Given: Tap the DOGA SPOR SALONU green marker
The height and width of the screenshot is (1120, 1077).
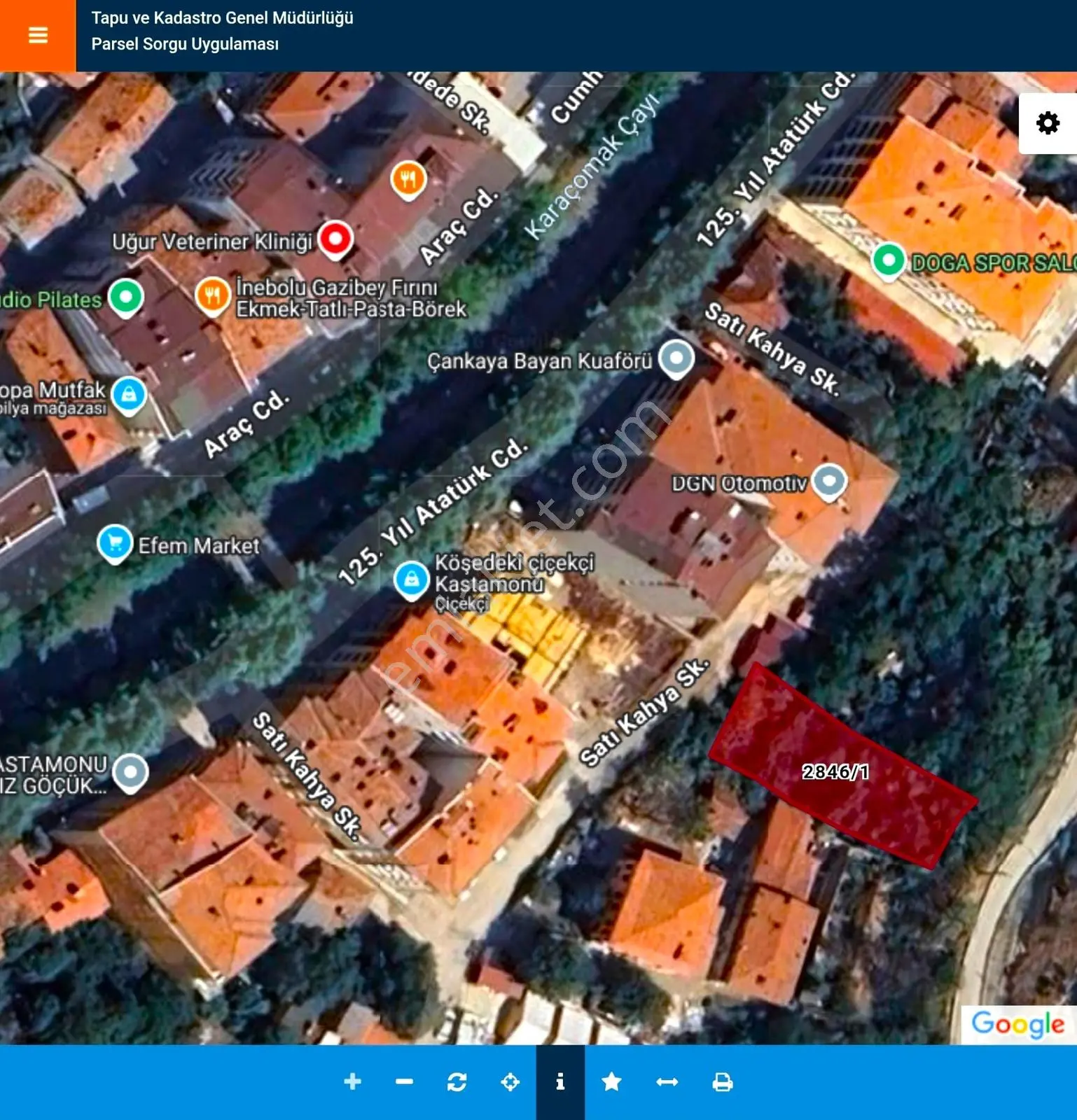Looking at the screenshot, I should click(889, 262).
